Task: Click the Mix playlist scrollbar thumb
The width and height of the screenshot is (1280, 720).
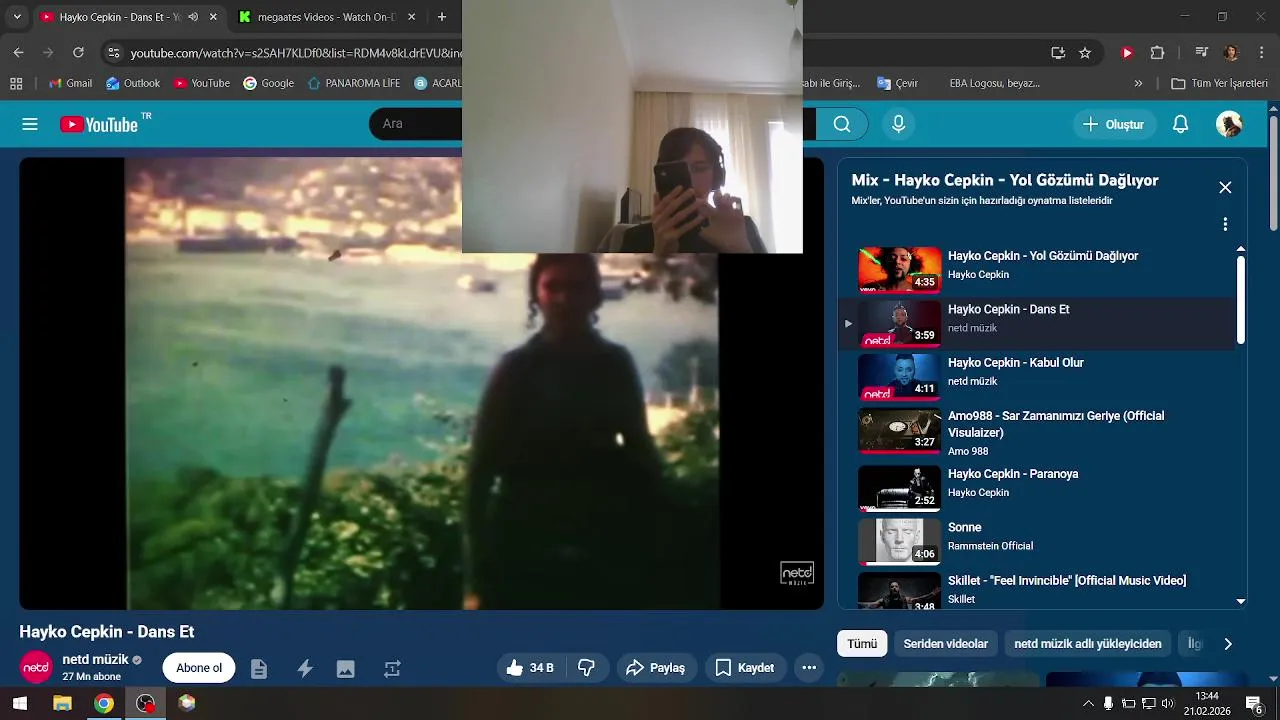Action: click(1241, 300)
